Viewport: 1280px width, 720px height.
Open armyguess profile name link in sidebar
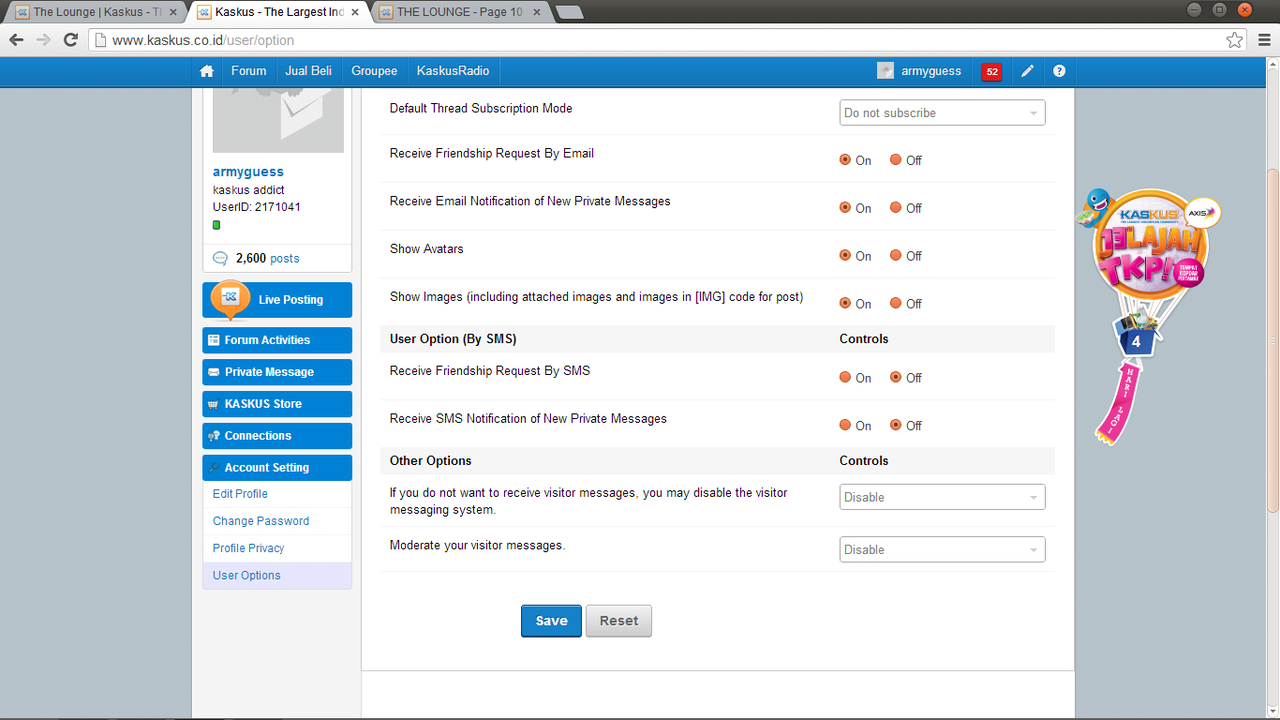point(248,172)
